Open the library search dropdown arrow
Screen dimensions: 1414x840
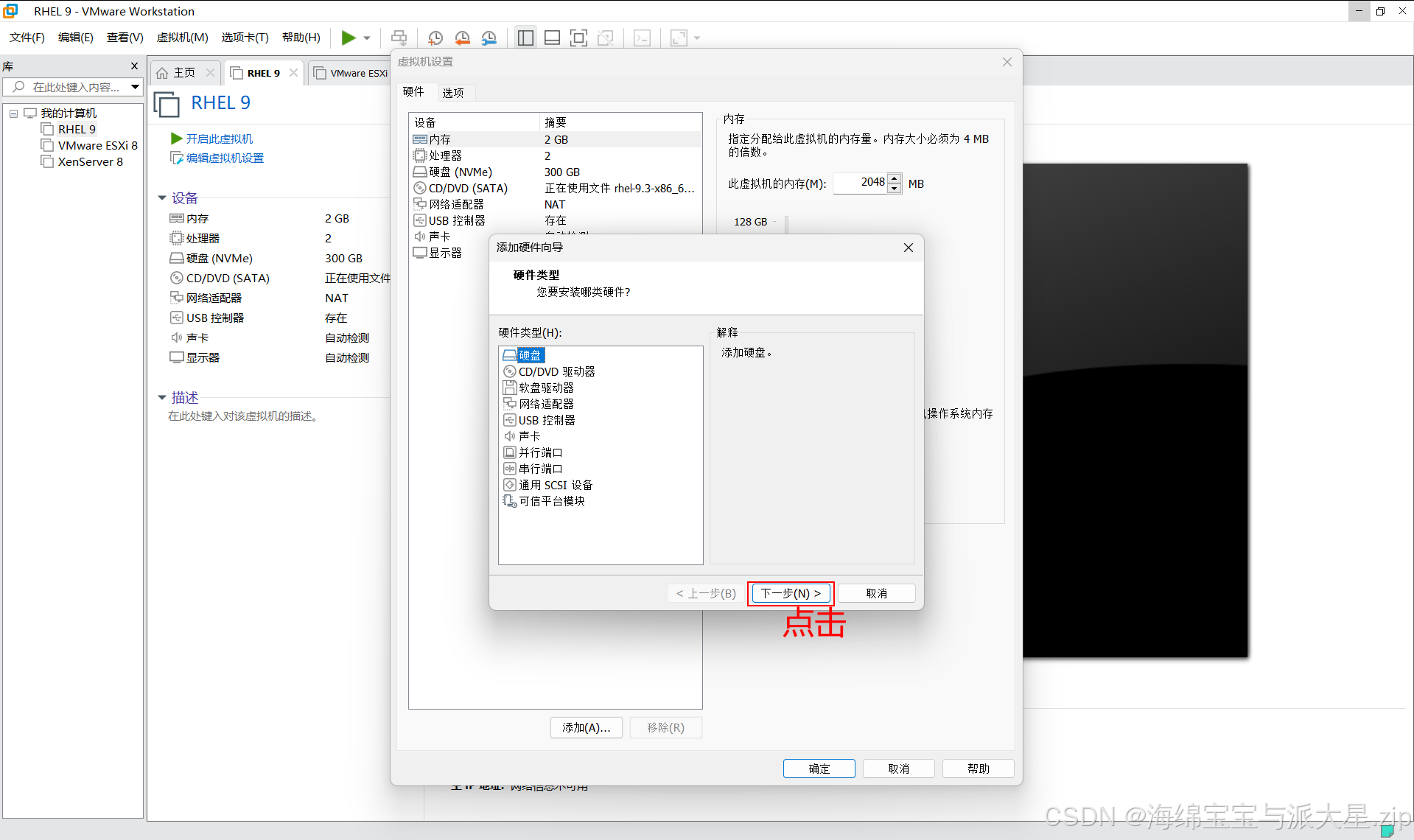click(x=135, y=87)
